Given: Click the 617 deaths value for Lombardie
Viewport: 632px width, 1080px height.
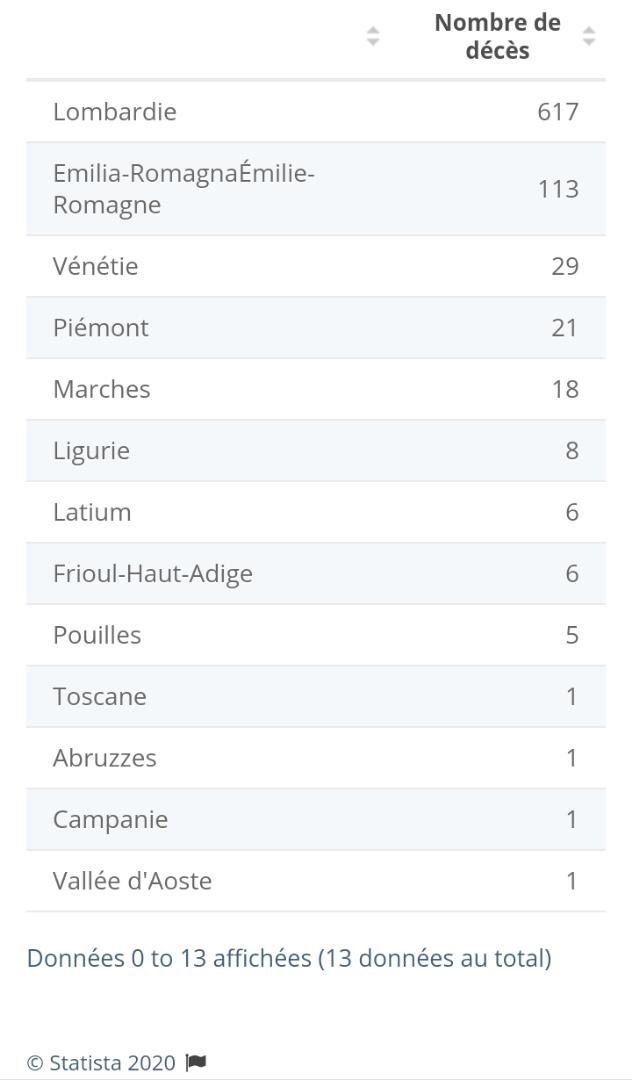Looking at the screenshot, I should 557,111.
